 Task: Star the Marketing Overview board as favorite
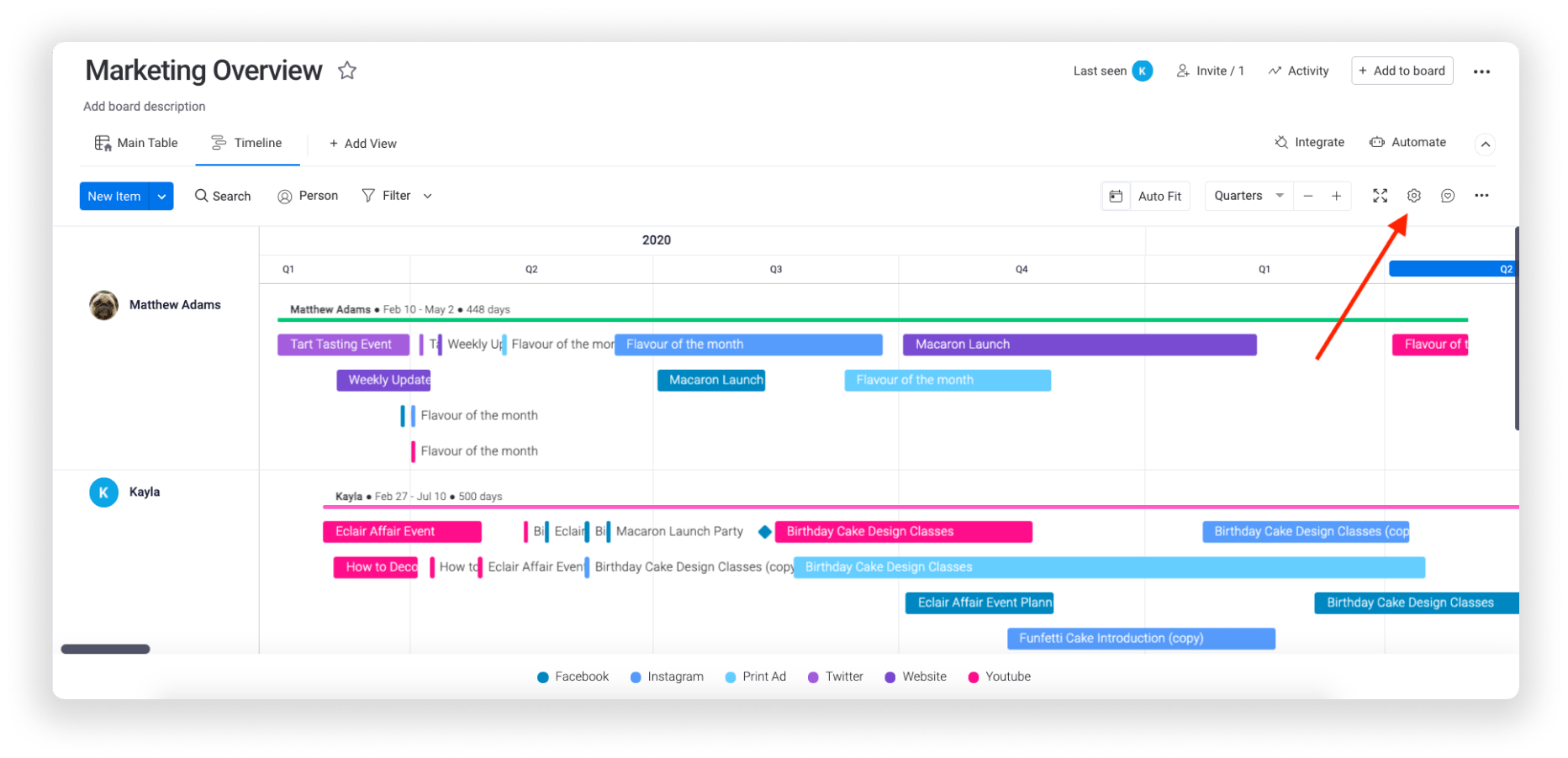pos(347,71)
